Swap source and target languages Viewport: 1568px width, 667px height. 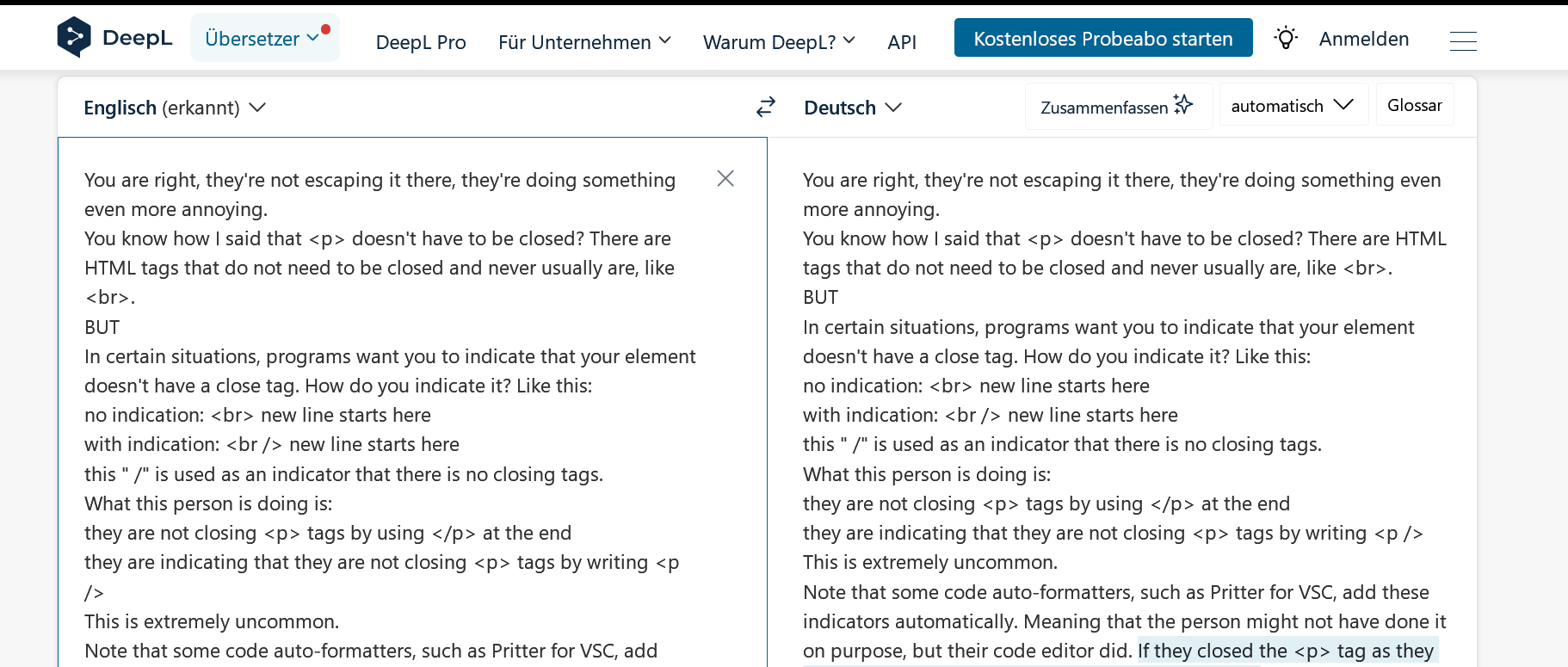(766, 107)
